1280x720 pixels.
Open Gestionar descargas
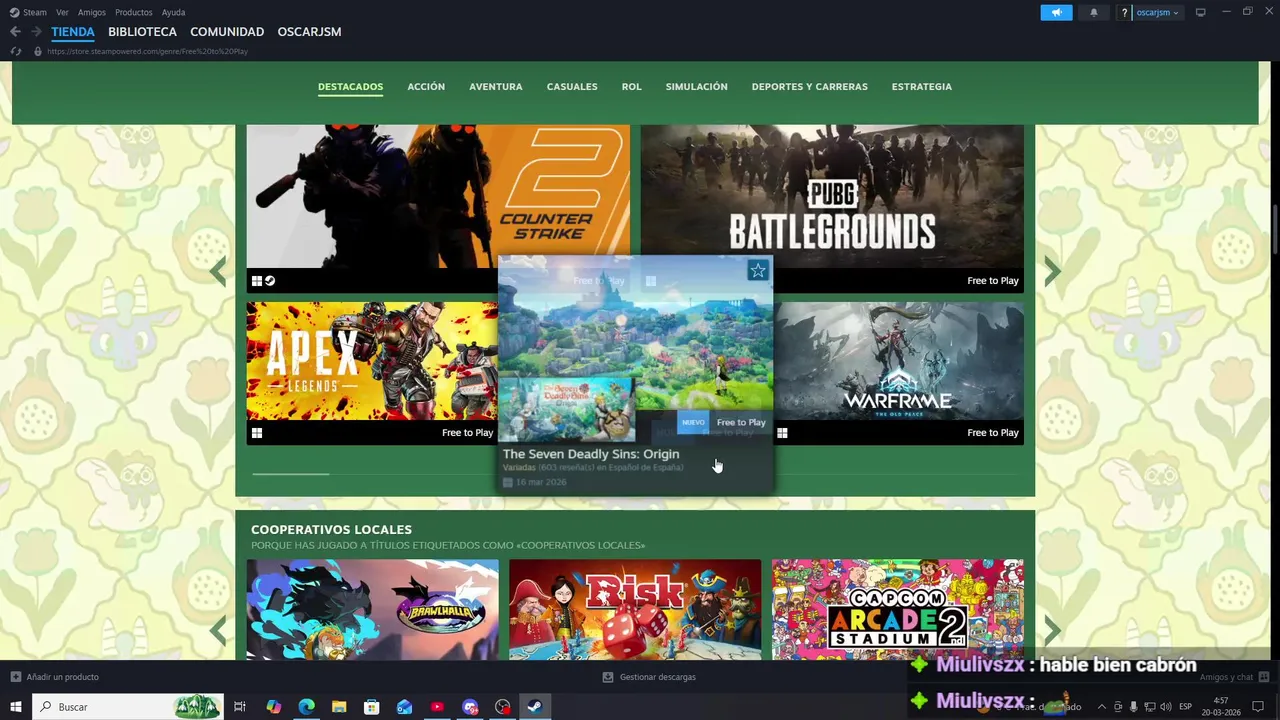649,677
